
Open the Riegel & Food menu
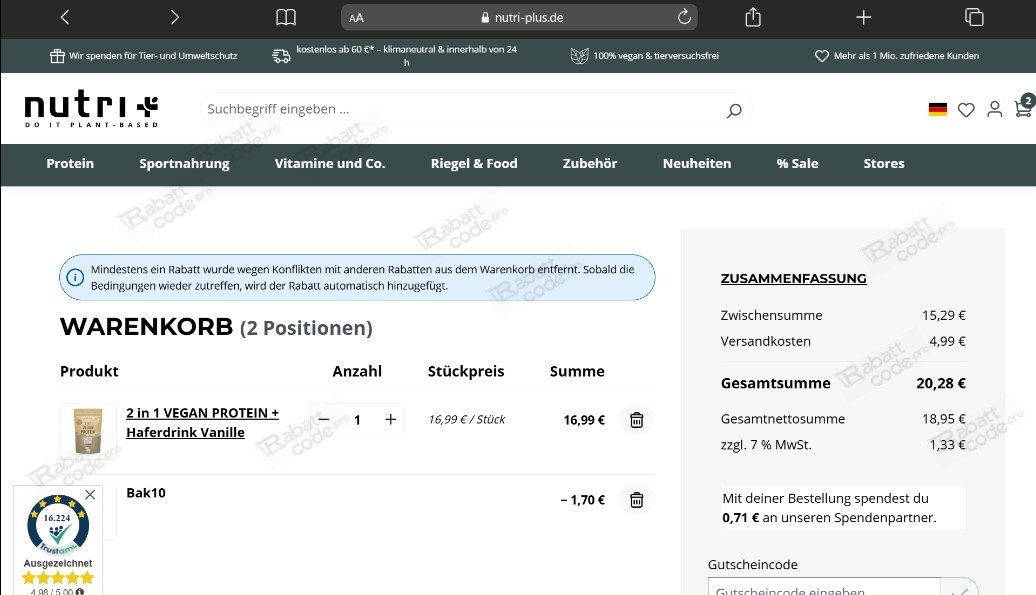(474, 164)
